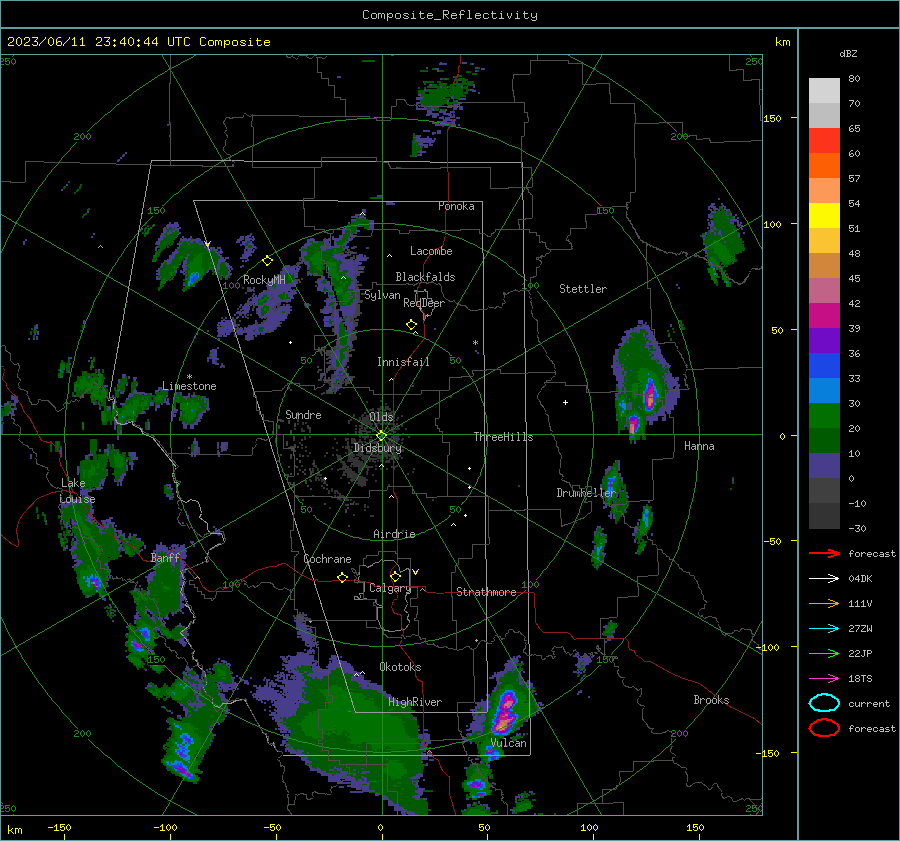The image size is (900, 841).
Task: Select the yellow 51-54 dBZ swatch
Action: pos(824,215)
